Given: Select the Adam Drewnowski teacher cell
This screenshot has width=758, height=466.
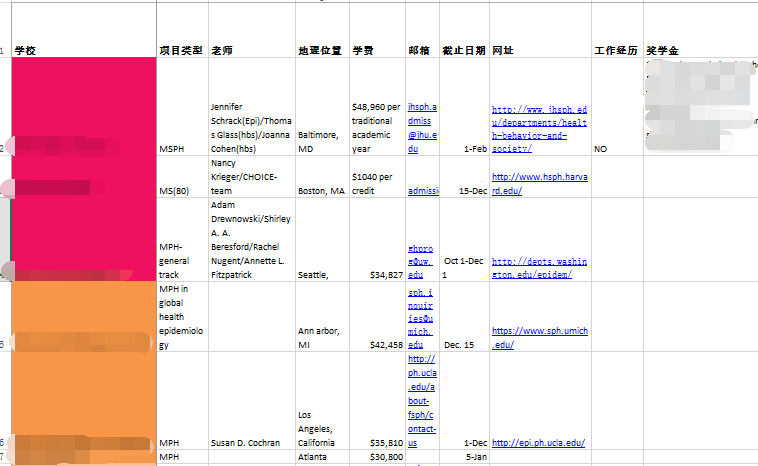Looking at the screenshot, I should [252, 239].
